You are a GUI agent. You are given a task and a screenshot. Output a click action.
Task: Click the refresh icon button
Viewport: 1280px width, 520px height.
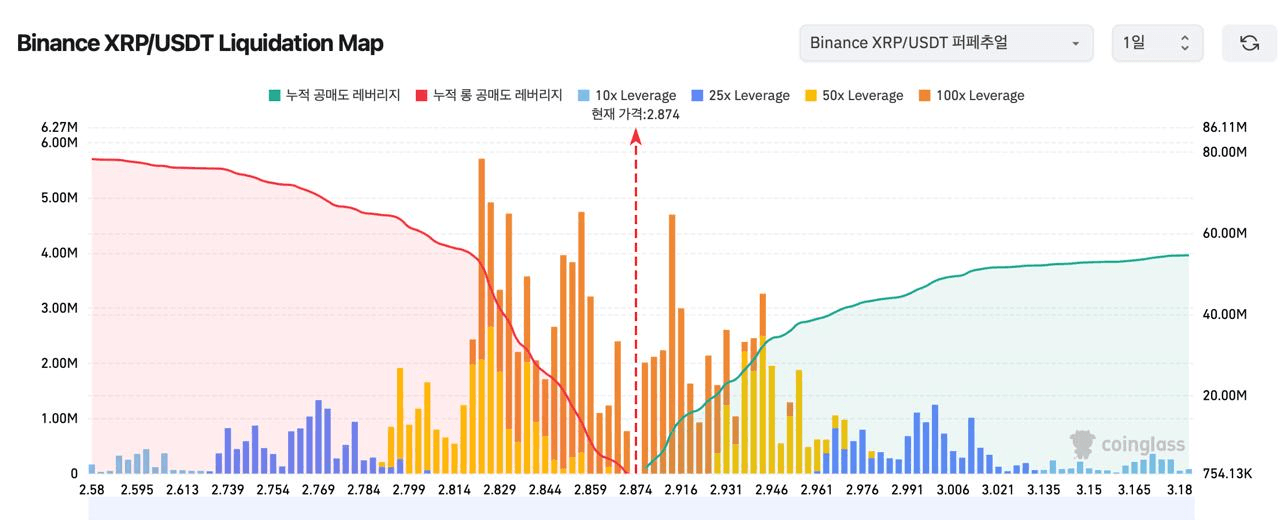click(x=1249, y=43)
